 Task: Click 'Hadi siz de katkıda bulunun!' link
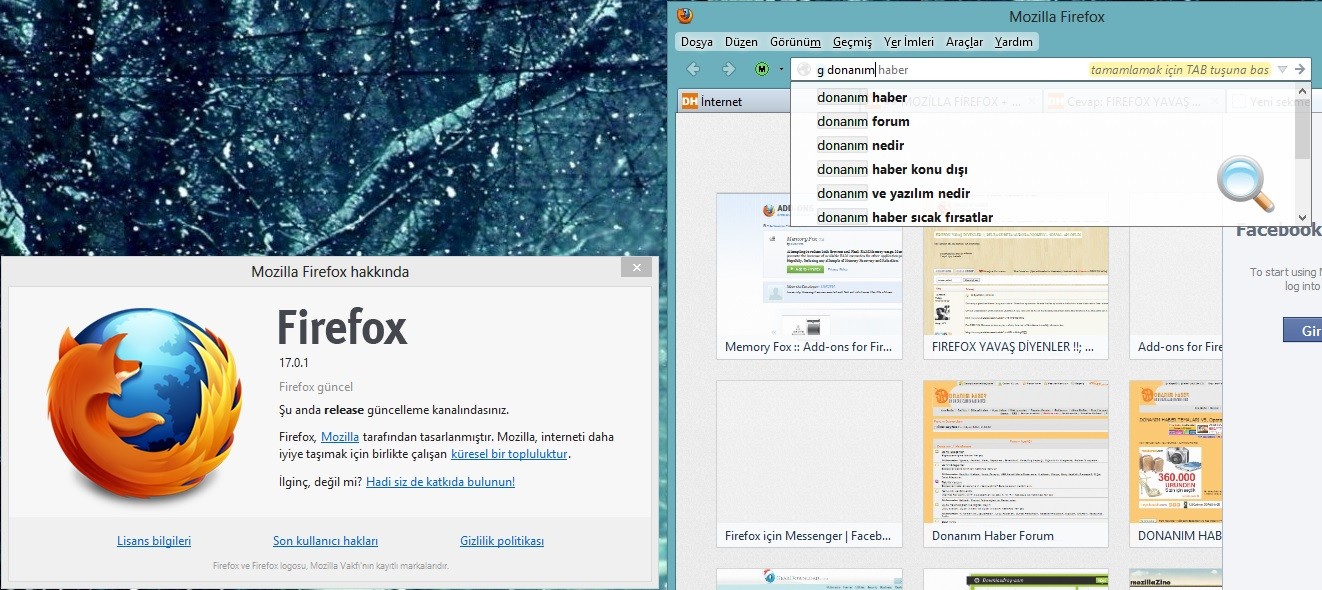click(440, 482)
